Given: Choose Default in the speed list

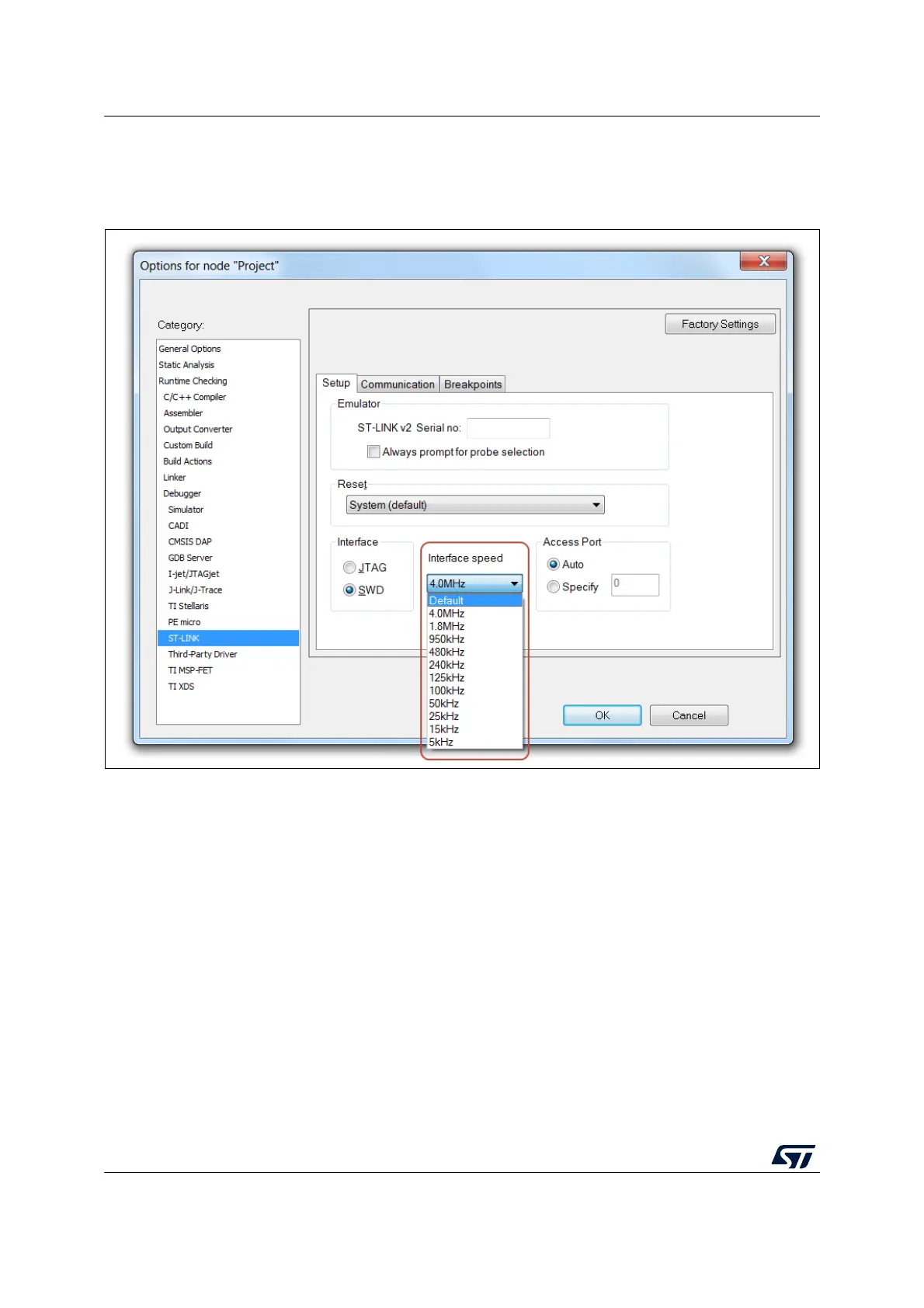Looking at the screenshot, I should [474, 600].
